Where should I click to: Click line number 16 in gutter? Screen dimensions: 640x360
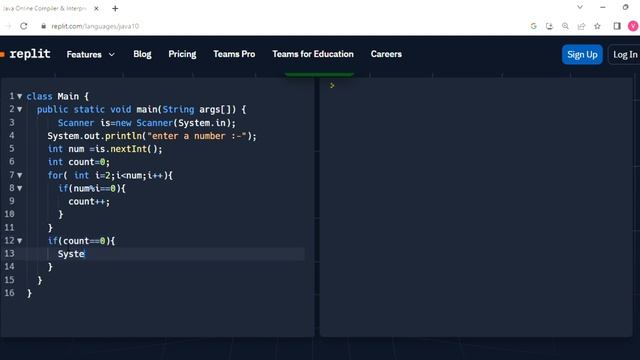coord(9,293)
